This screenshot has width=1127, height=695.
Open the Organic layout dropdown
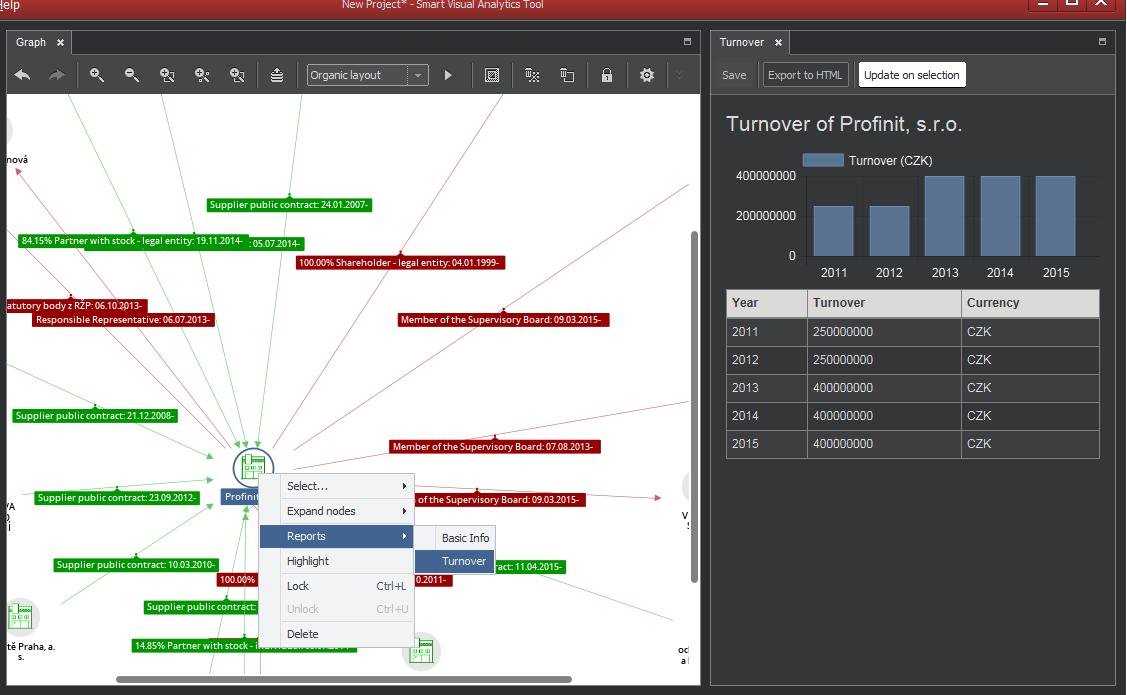coord(367,75)
